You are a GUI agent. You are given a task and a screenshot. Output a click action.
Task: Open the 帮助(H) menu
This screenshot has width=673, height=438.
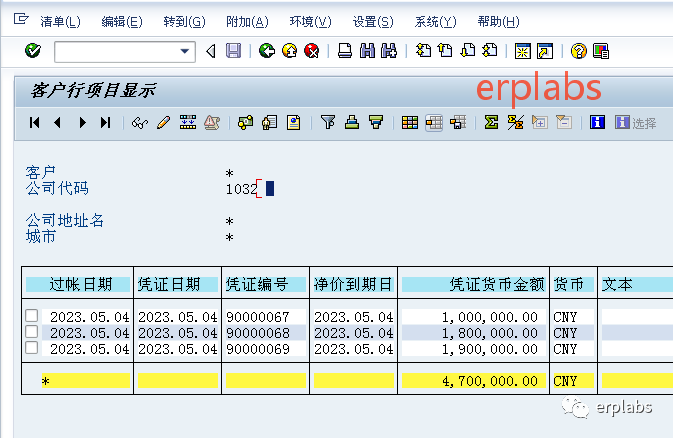click(x=498, y=21)
